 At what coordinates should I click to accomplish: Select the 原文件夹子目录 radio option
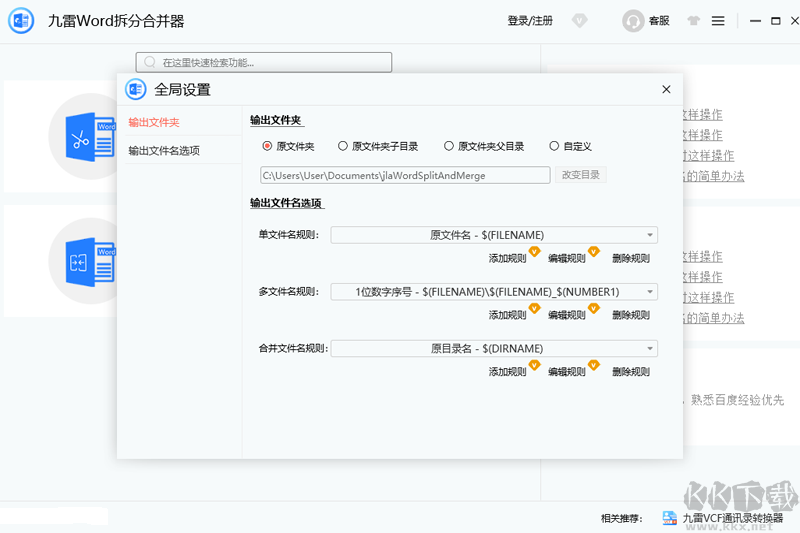coord(343,146)
